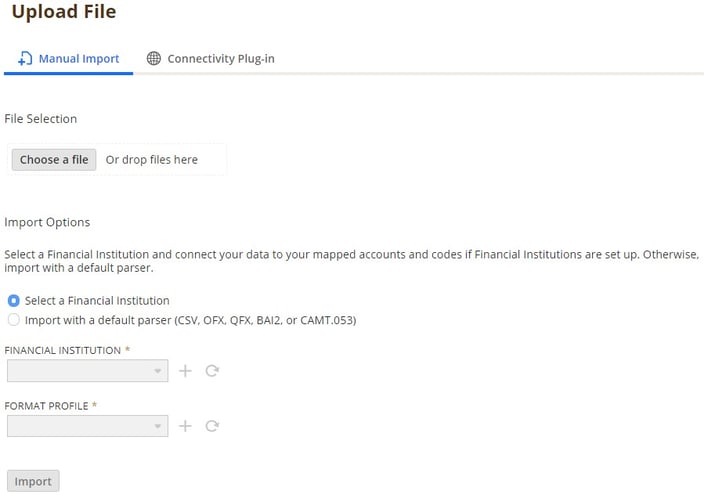The image size is (704, 498).
Task: Switch to the Manual Import tab
Action: tap(78, 59)
